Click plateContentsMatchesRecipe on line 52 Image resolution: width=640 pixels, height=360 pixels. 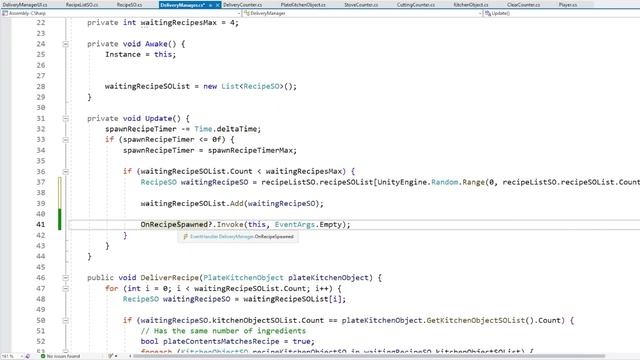coord(221,342)
